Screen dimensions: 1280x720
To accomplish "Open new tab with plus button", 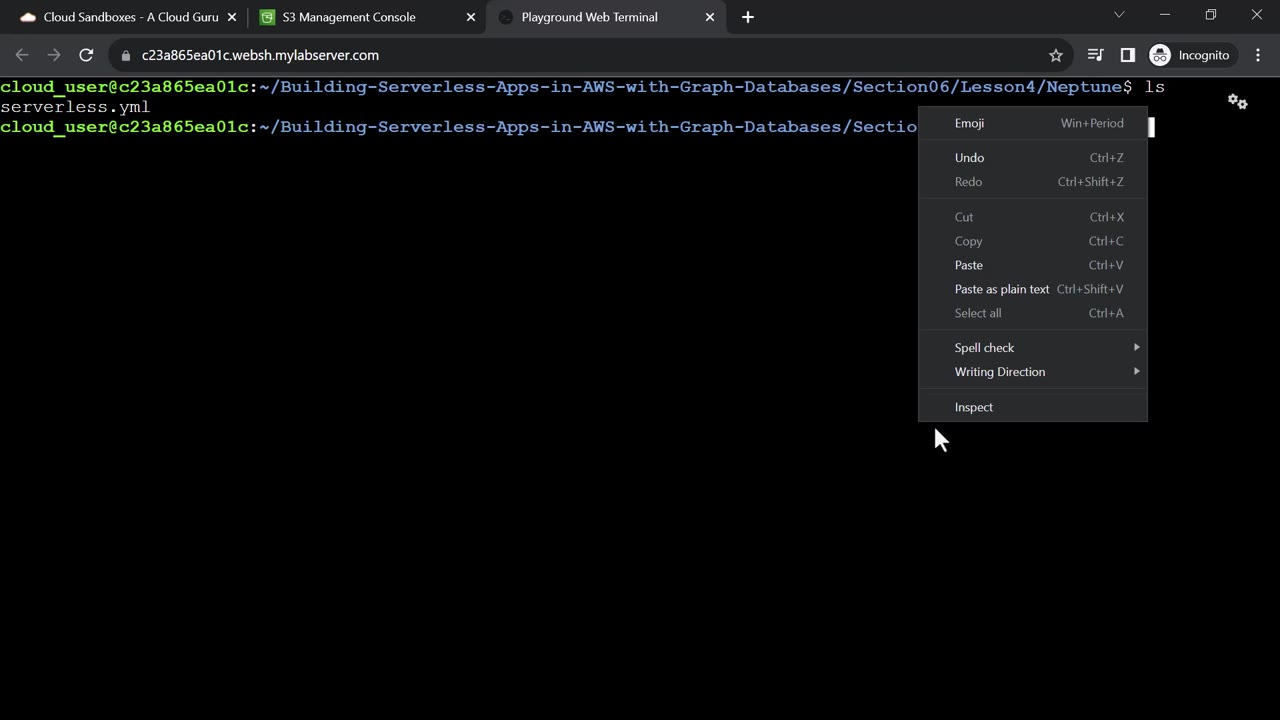I will 748,17.
